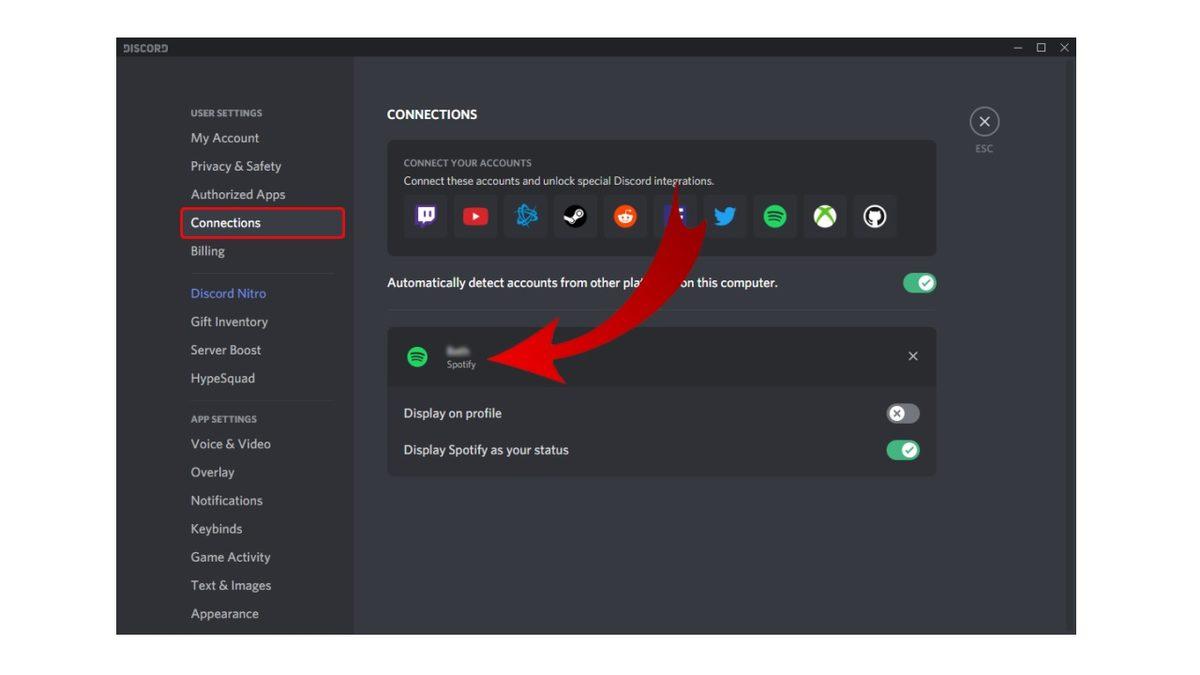Enable Display on profile for Spotify

click(x=901, y=413)
